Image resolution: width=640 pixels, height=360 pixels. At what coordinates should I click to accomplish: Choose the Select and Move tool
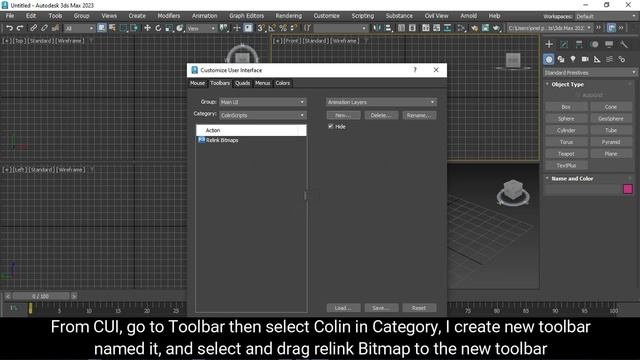147,28
